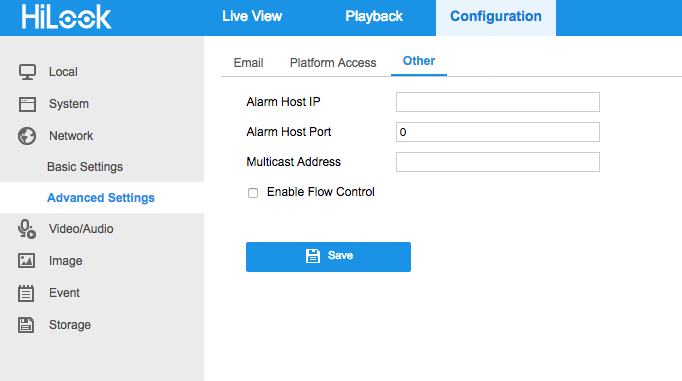This screenshot has width=682, height=381.
Task: Click the Storage floppy disk icon
Action: 26,325
